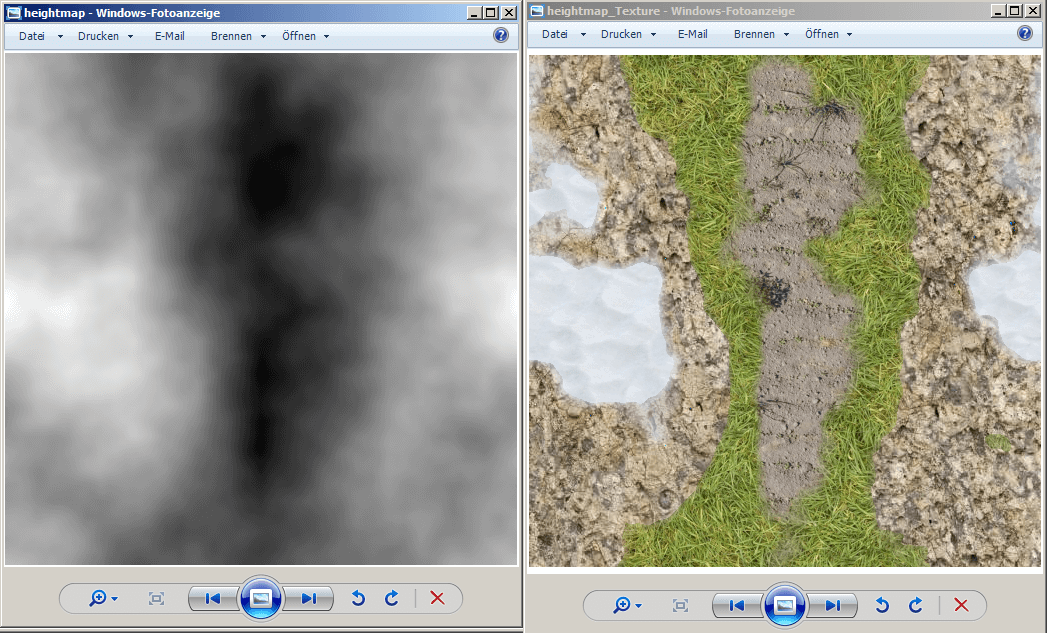The width and height of the screenshot is (1047, 633).
Task: Click actual size icon in texture window
Action: tap(680, 605)
